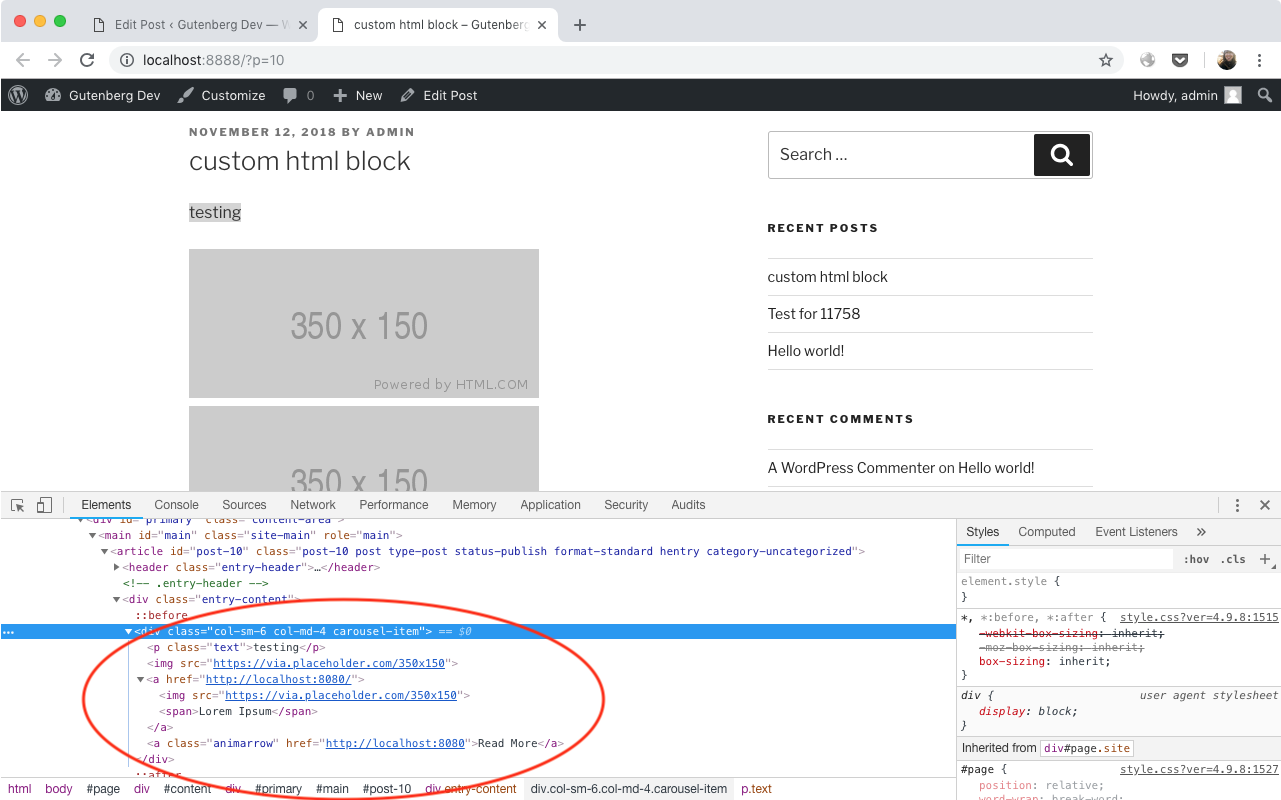
Task: Collapse the carousel-item div node
Action: [129, 632]
